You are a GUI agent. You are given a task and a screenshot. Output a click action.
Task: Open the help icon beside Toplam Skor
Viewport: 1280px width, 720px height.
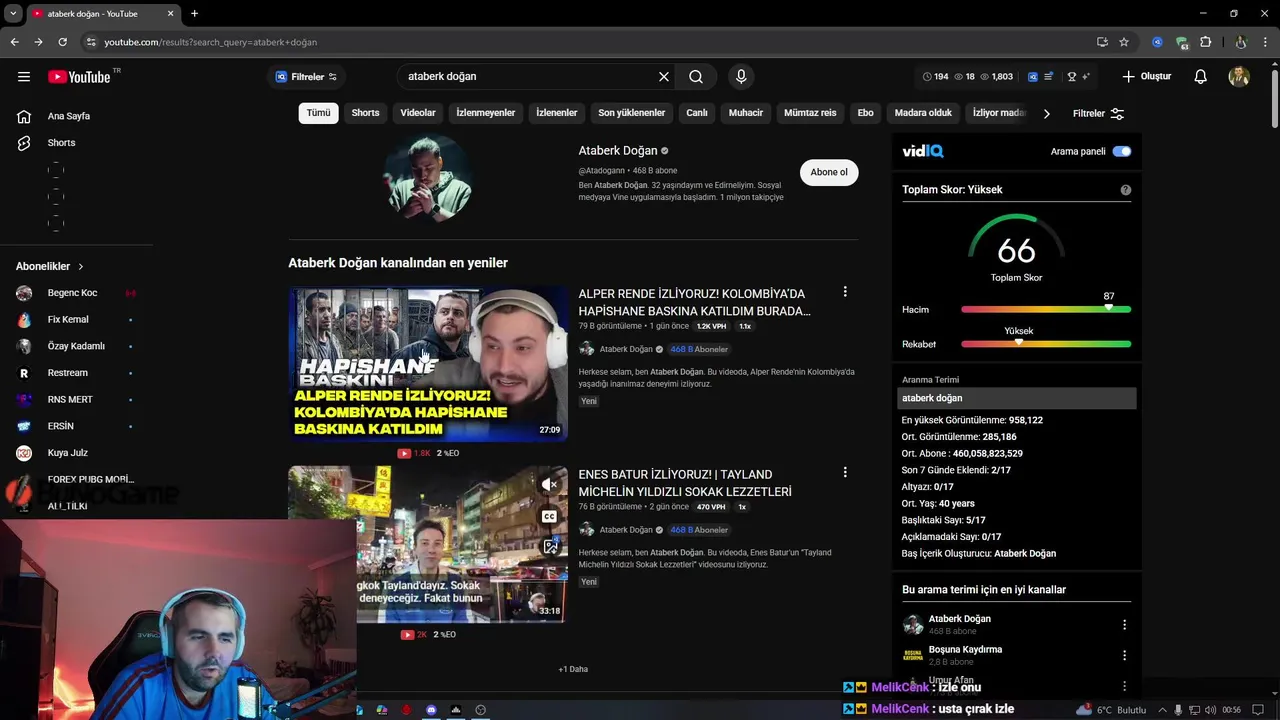tap(1126, 190)
